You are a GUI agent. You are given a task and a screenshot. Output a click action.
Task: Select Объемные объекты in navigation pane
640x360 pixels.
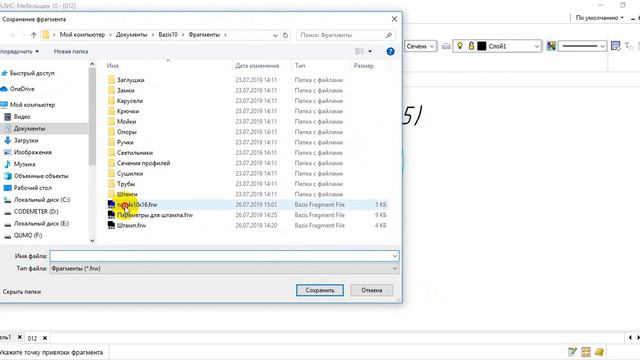pos(41,176)
